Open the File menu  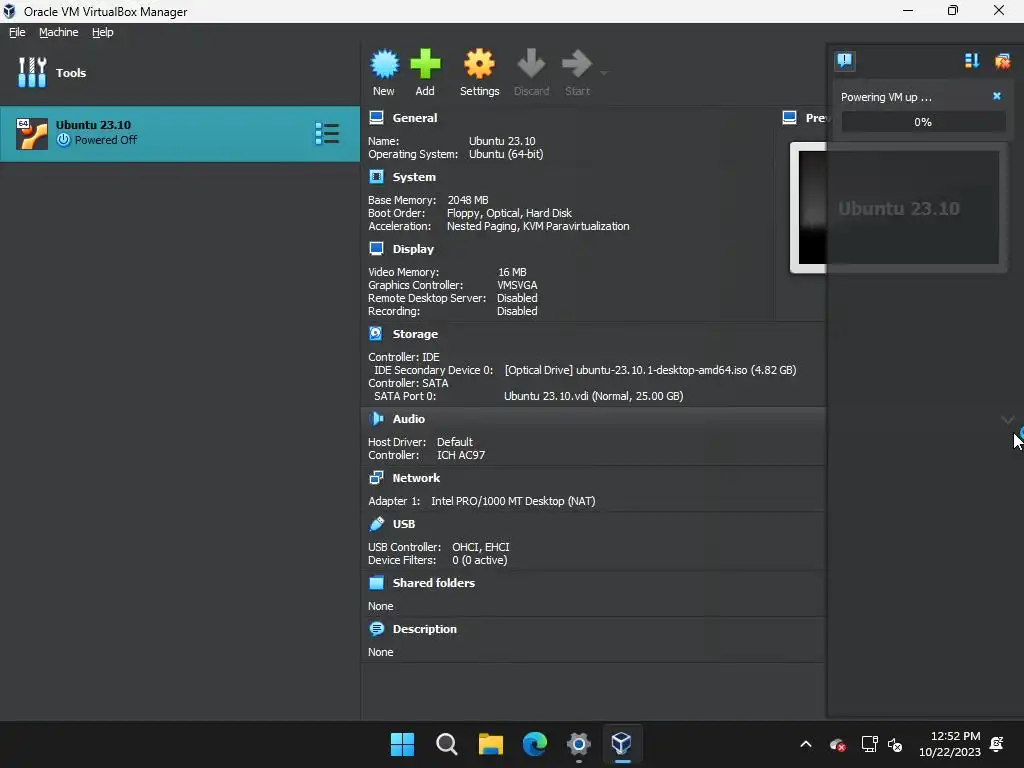click(x=17, y=32)
